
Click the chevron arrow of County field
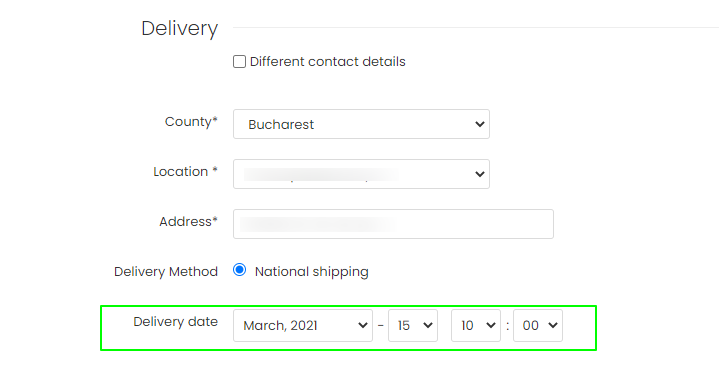[480, 124]
